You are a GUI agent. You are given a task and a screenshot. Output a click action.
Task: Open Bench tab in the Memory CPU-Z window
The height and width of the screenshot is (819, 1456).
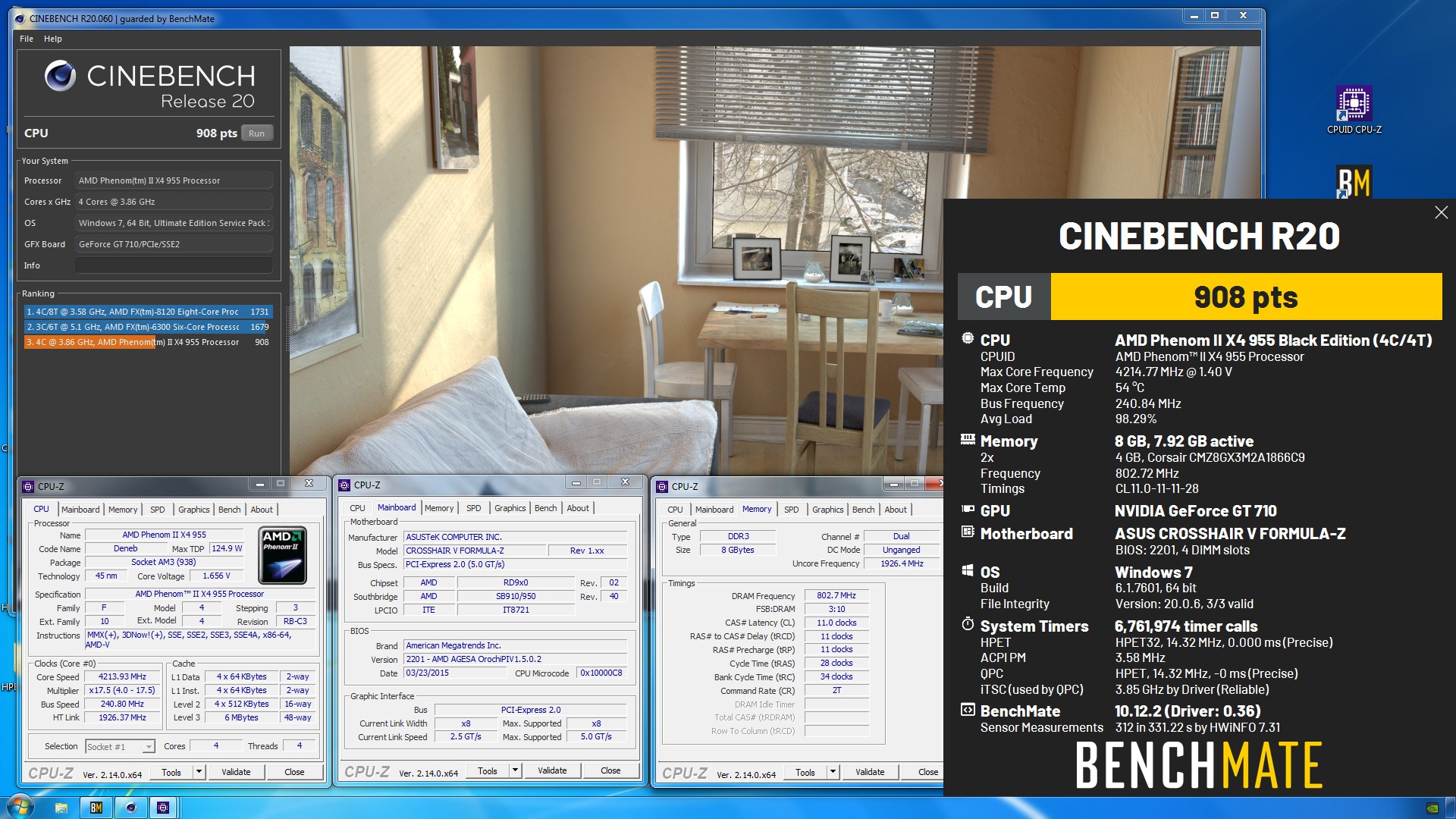click(863, 510)
